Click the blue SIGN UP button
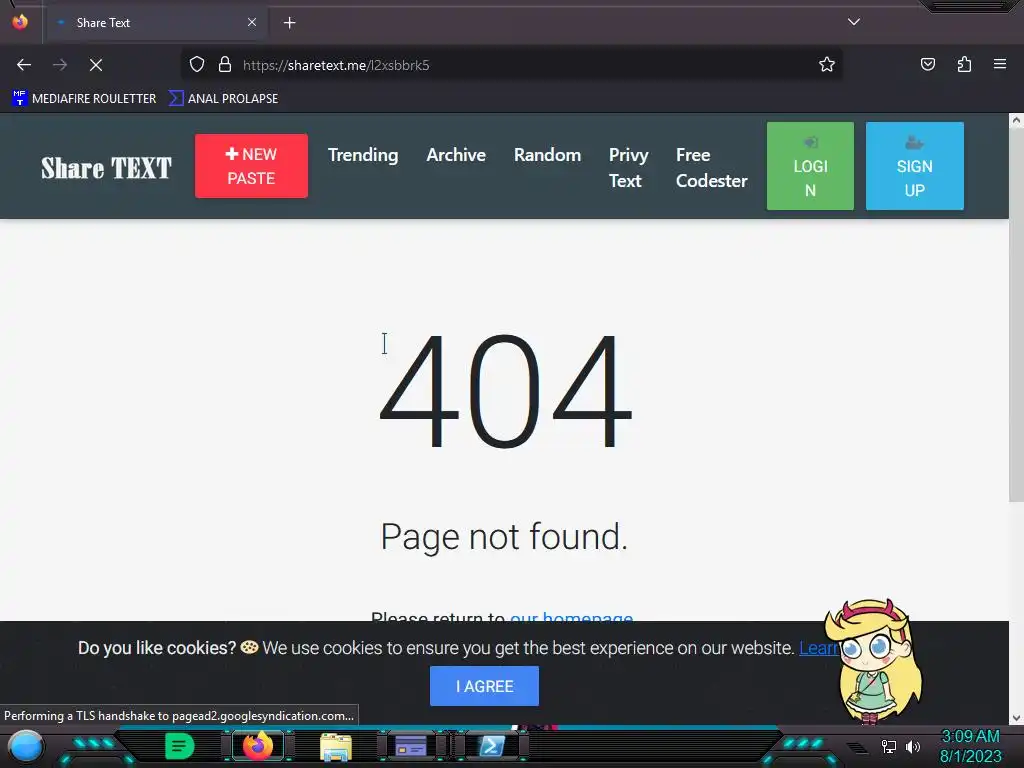The width and height of the screenshot is (1024, 768). 914,166
